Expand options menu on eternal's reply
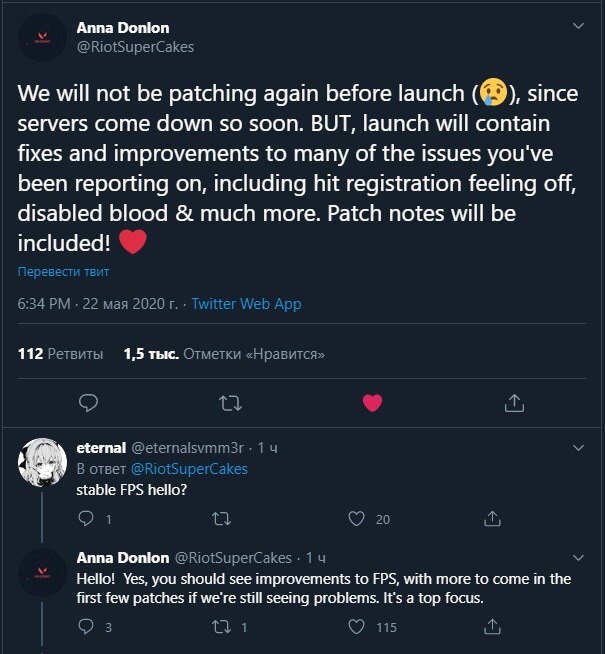This screenshot has width=605, height=654. (x=577, y=448)
